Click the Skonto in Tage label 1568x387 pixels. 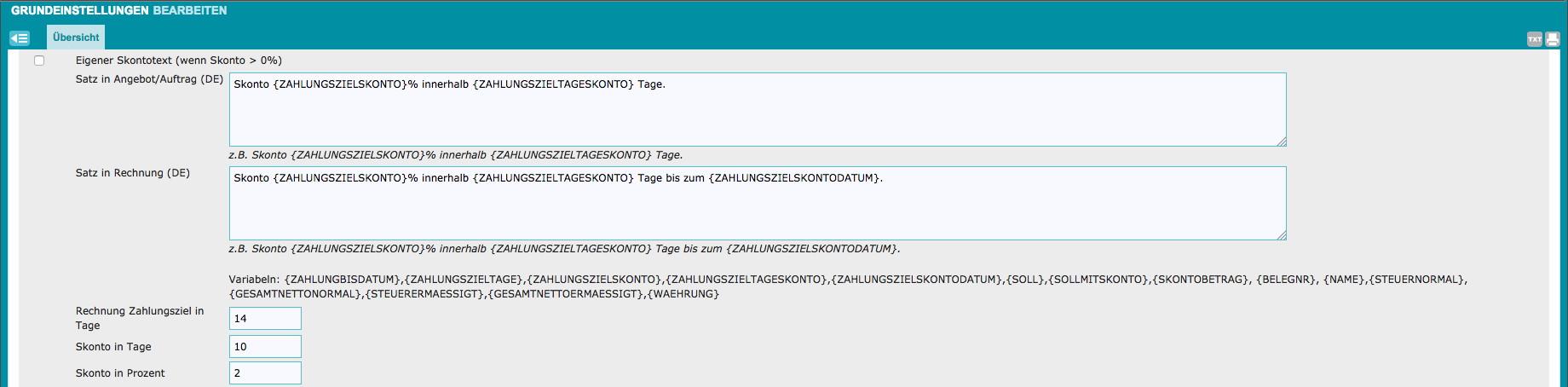point(113,347)
